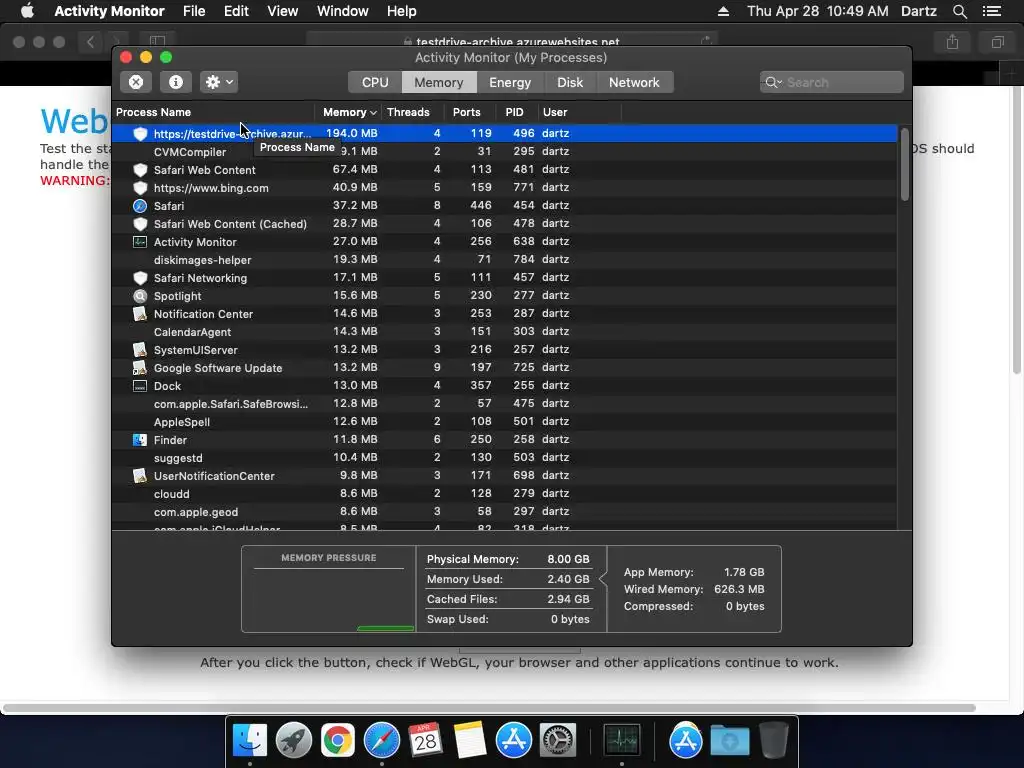Click the quit process X toolbar button
Viewport: 1024px width, 768px height.
(136, 82)
